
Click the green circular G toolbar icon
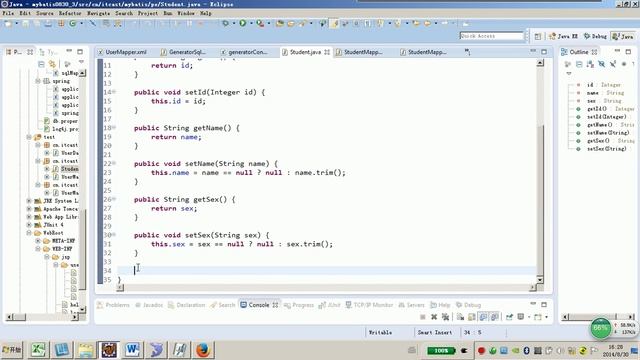point(73,24)
